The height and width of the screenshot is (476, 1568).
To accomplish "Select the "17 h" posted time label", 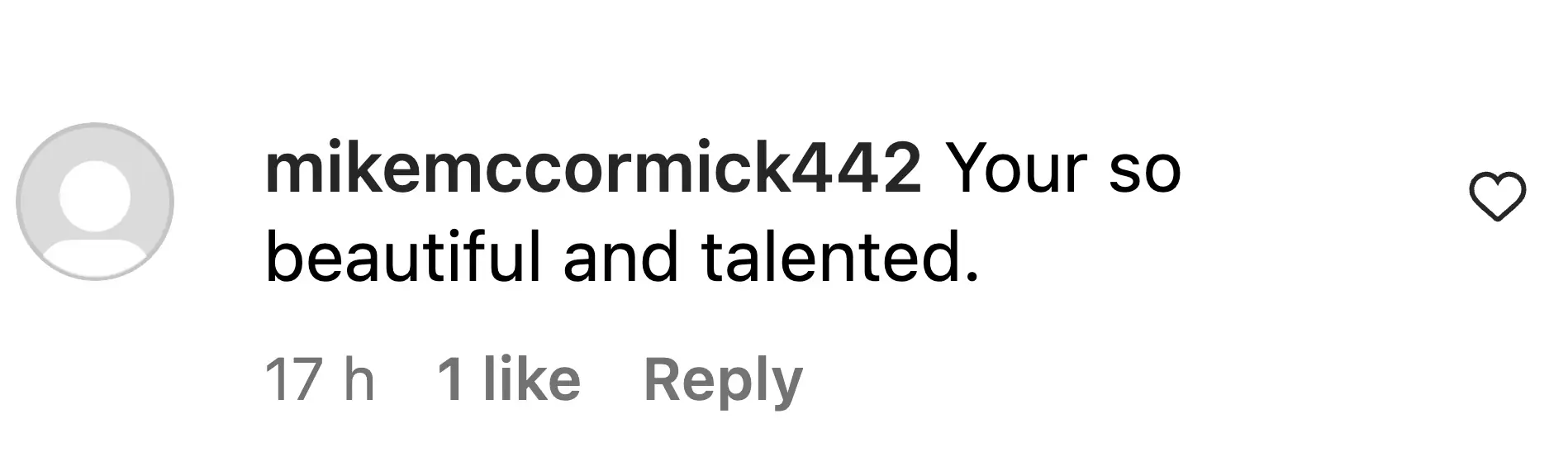I will (x=320, y=380).
